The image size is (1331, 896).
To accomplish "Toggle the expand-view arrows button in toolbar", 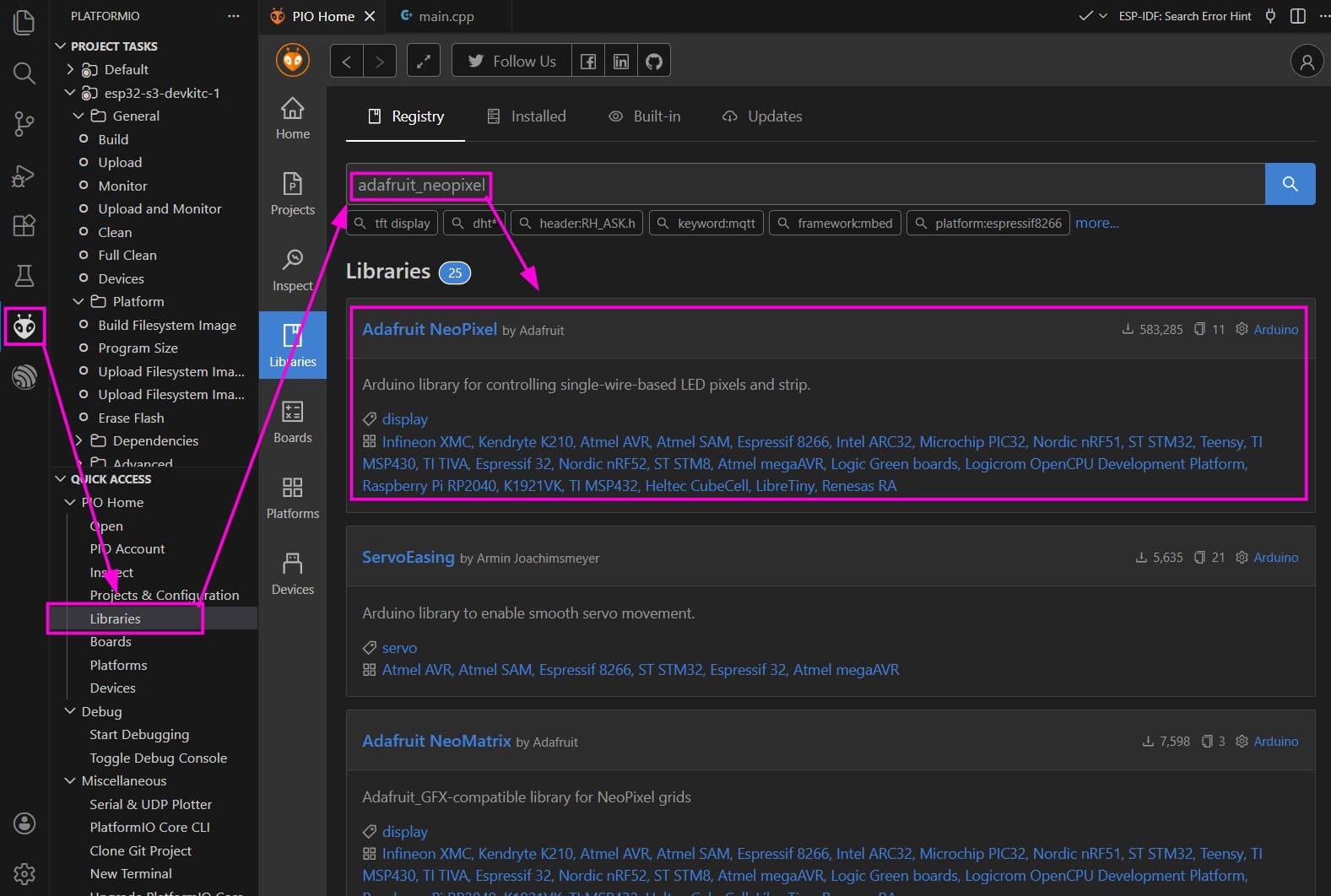I will (424, 61).
